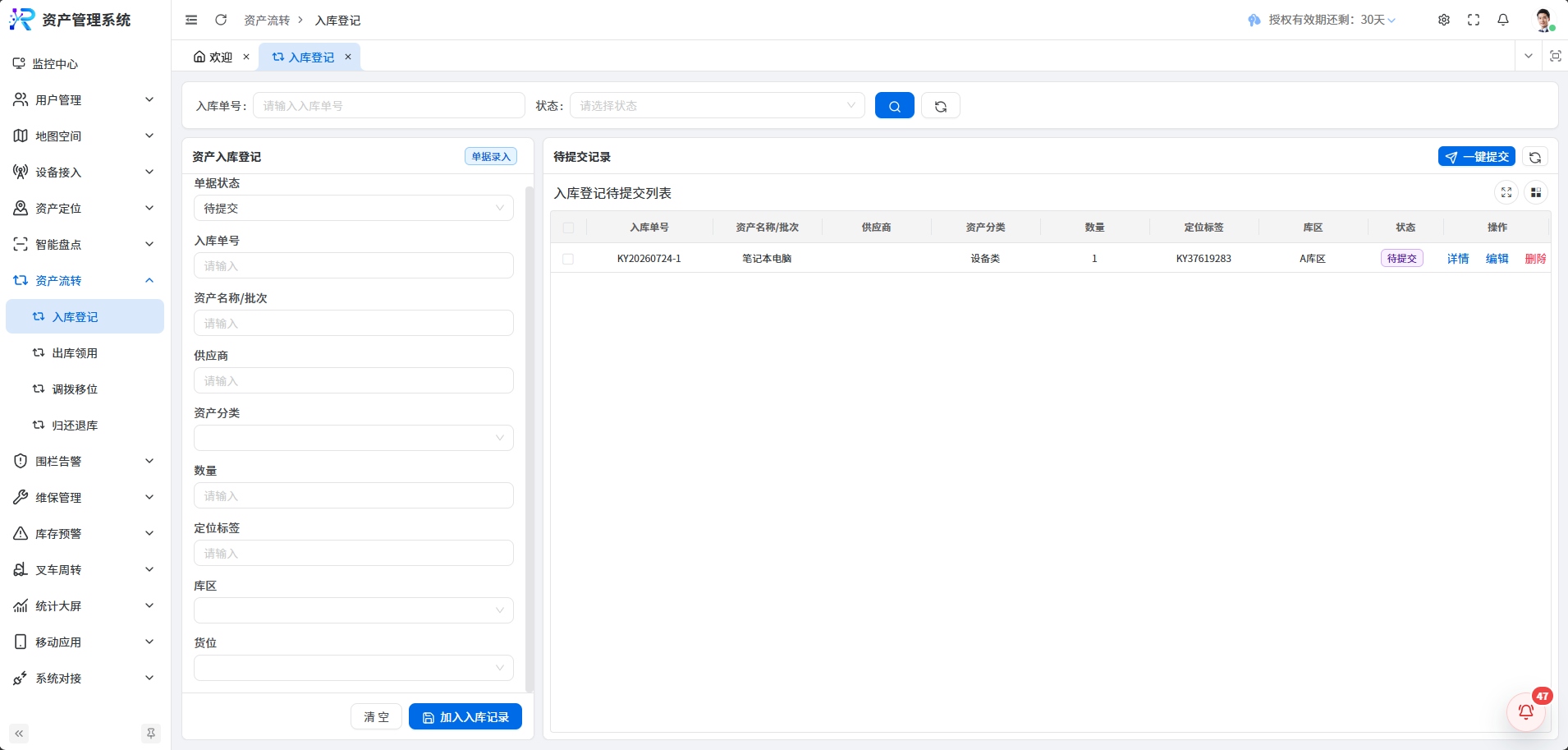The width and height of the screenshot is (1568, 750).
Task: Open table column layout settings icon
Action: point(1536,192)
